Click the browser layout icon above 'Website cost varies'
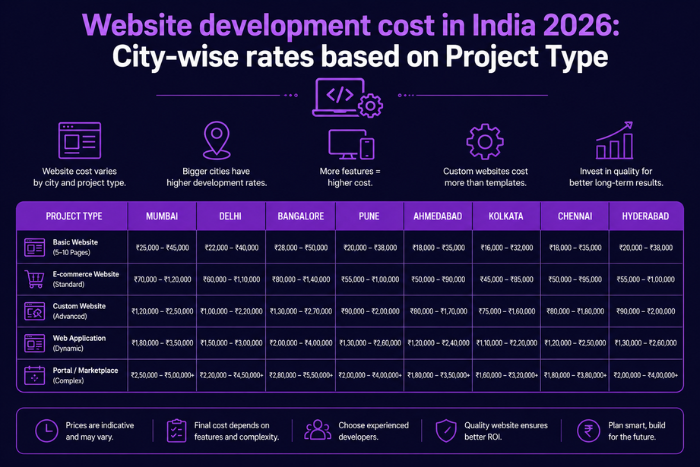Screen dimensions: 700x467 coord(79,141)
